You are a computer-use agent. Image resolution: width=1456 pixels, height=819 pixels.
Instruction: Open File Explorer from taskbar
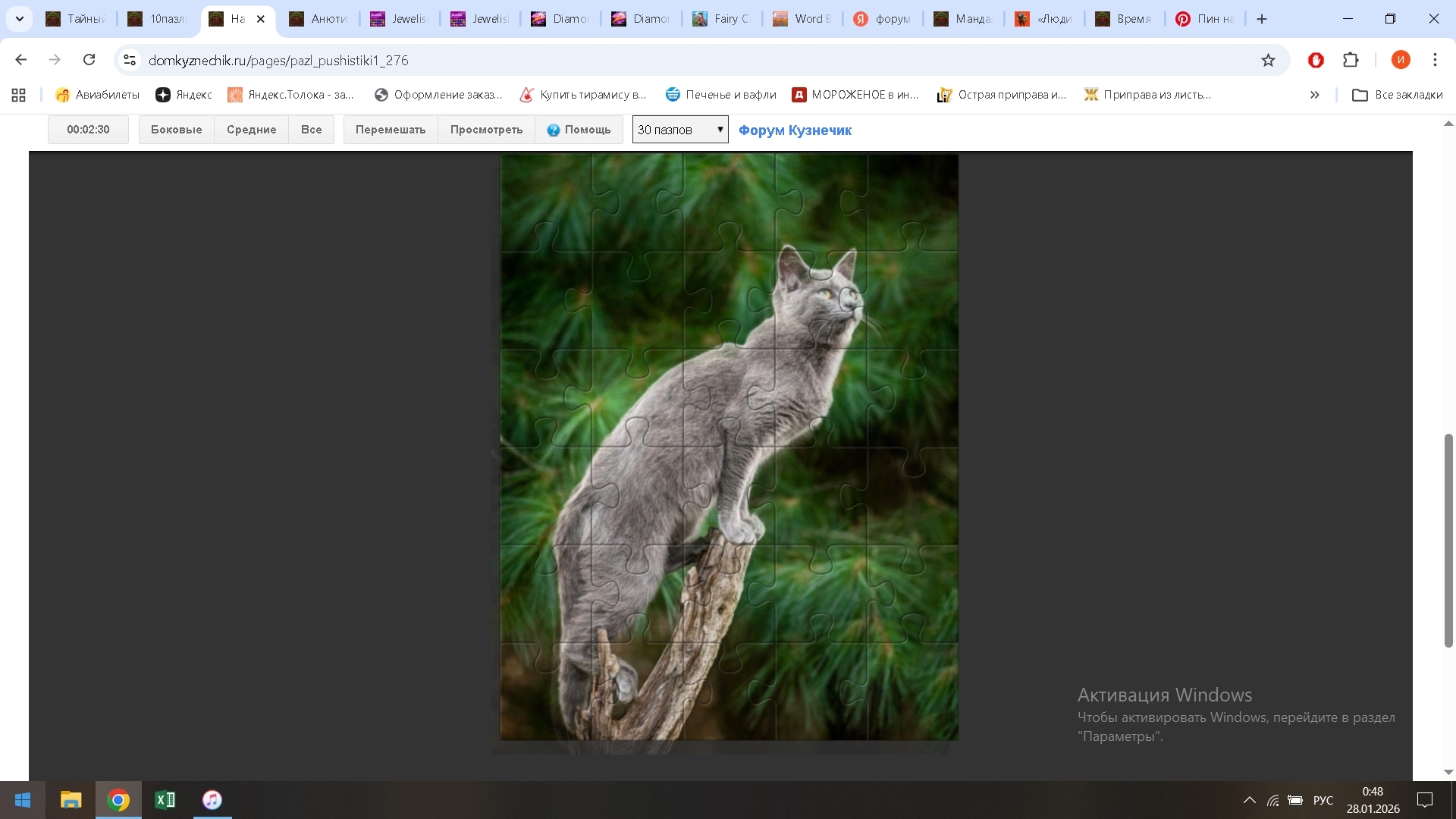pyautogui.click(x=71, y=800)
